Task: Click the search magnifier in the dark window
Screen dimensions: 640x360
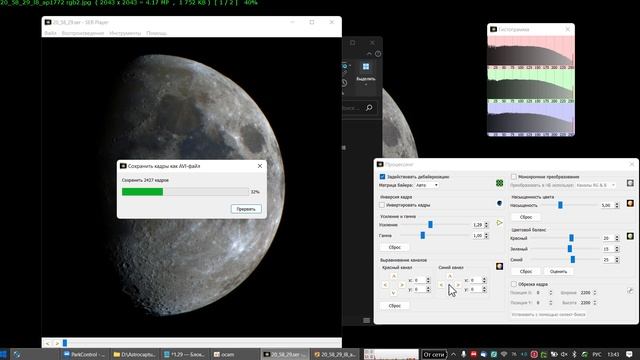Action: (x=369, y=108)
